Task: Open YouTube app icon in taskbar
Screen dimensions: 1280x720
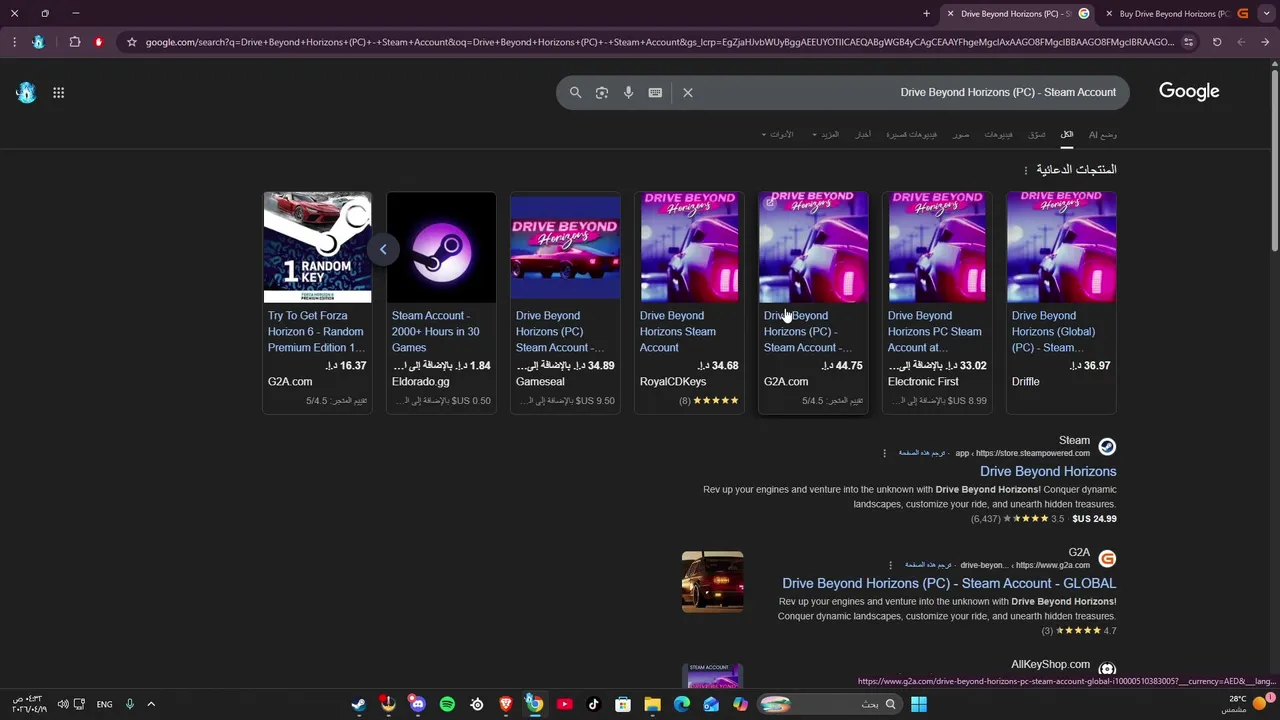Action: [x=564, y=704]
